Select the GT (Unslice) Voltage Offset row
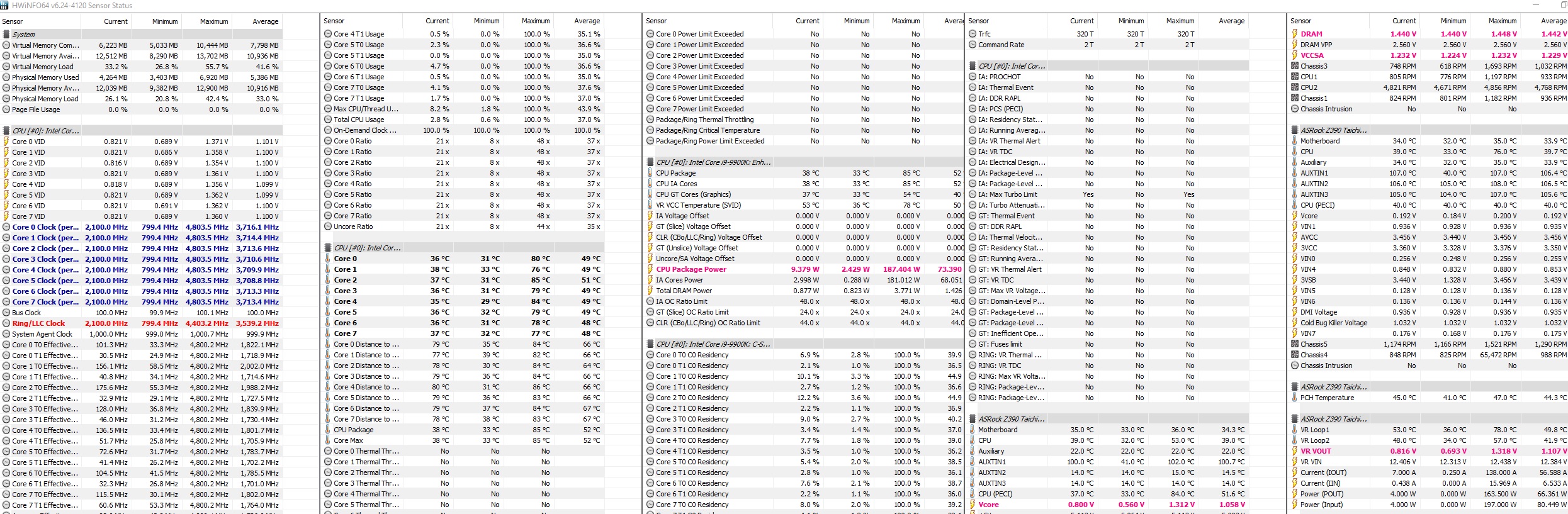Image resolution: width=1568 pixels, height=514 pixels. (804, 248)
